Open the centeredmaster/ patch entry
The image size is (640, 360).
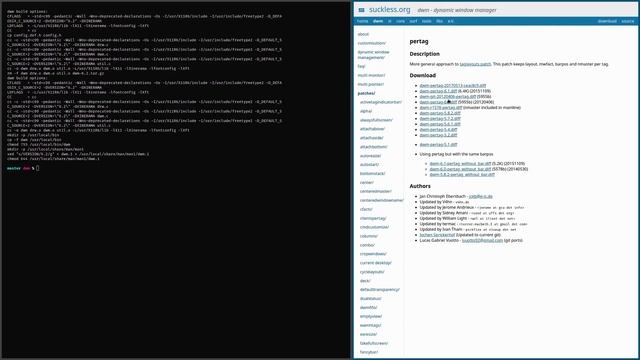tap(376, 191)
